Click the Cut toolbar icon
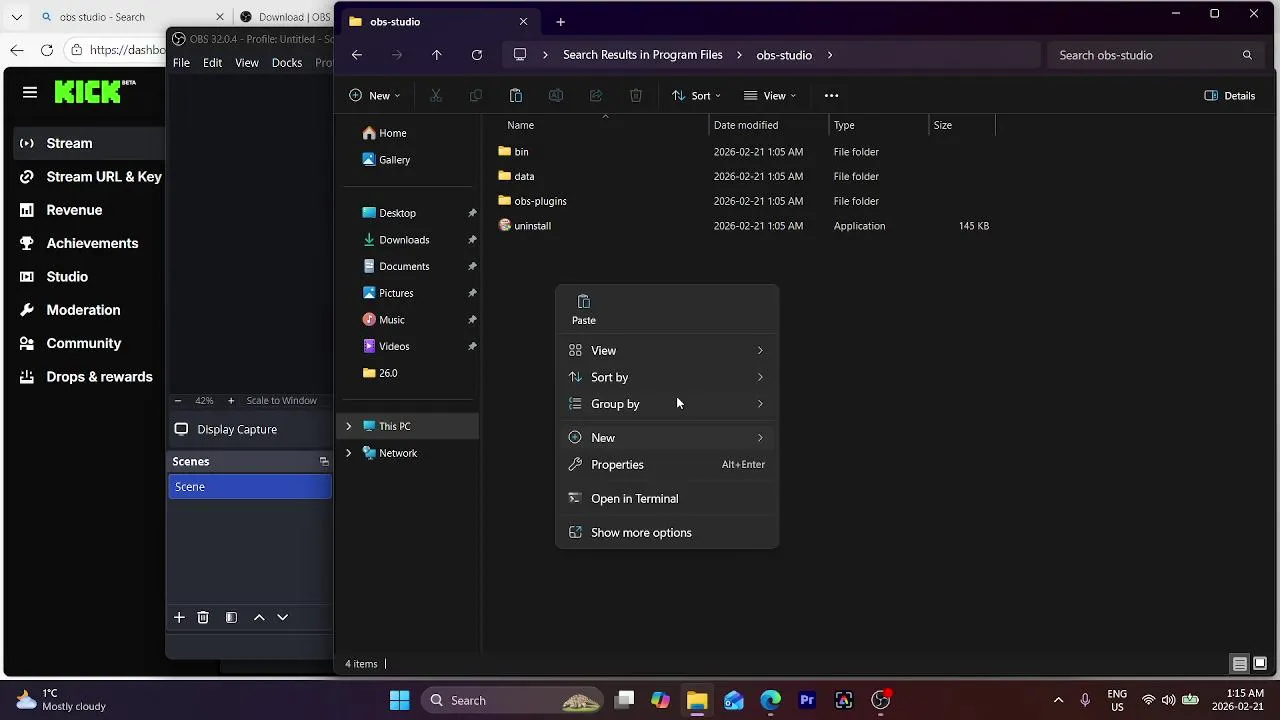Image resolution: width=1280 pixels, height=720 pixels. [436, 96]
